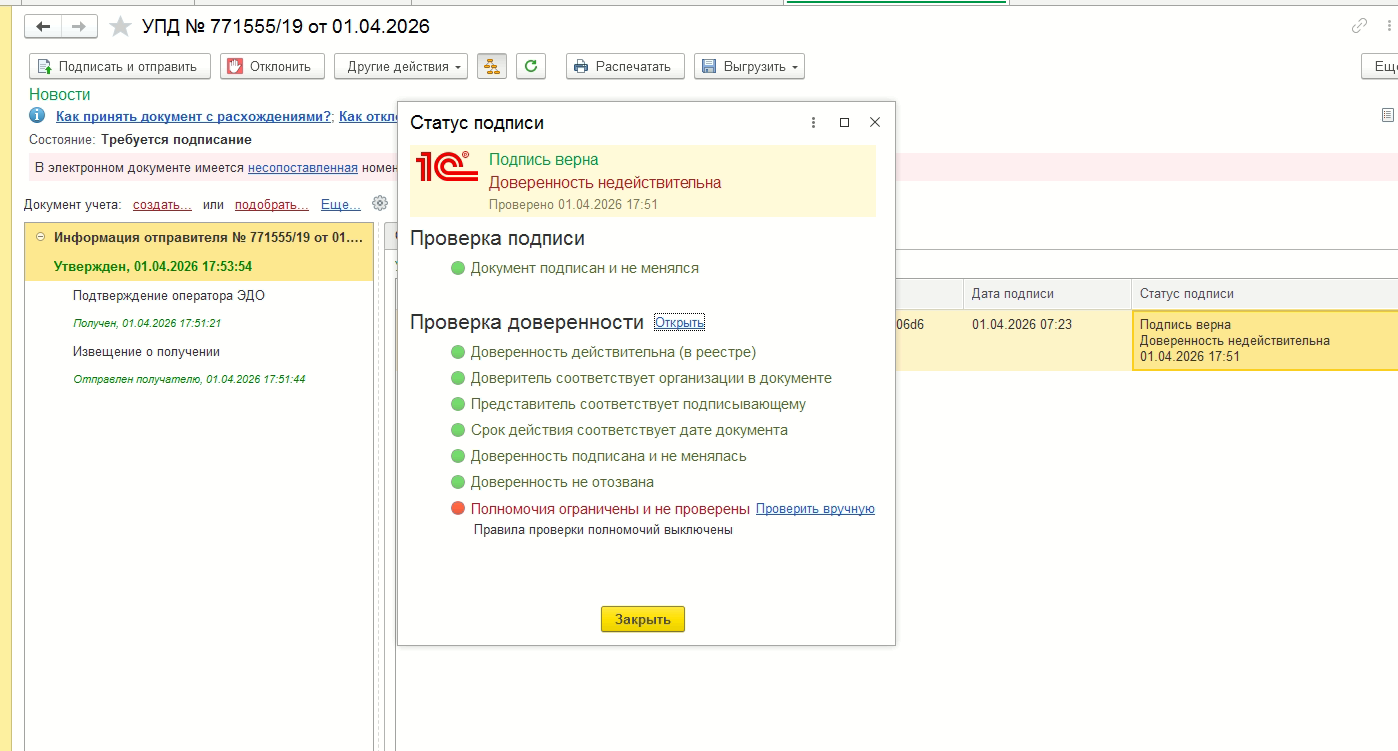Refresh the document with the green arrow icon

tap(531, 67)
